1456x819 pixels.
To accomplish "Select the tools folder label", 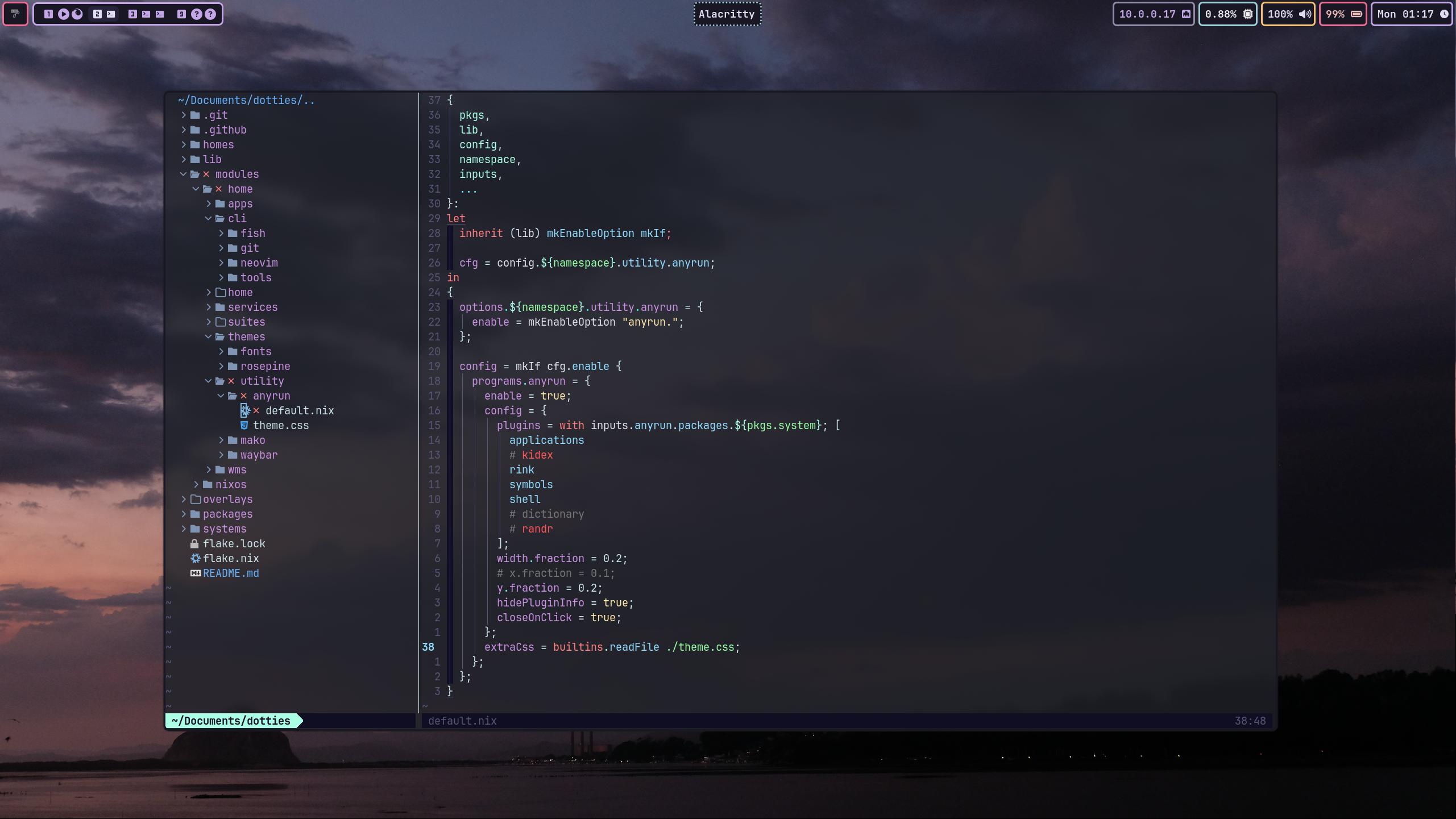I will pyautogui.click(x=256, y=277).
